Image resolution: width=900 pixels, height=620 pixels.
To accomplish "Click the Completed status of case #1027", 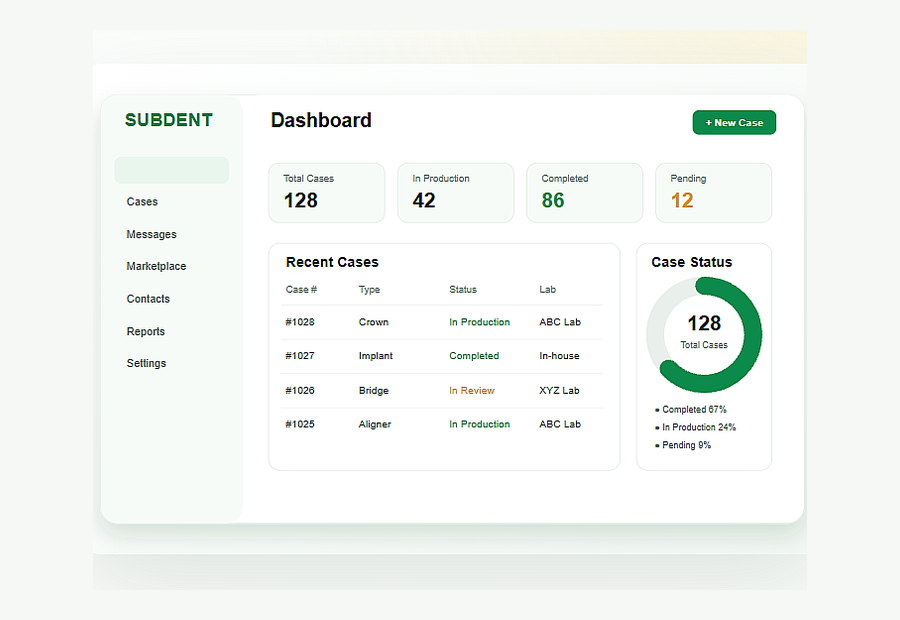I will coord(474,356).
